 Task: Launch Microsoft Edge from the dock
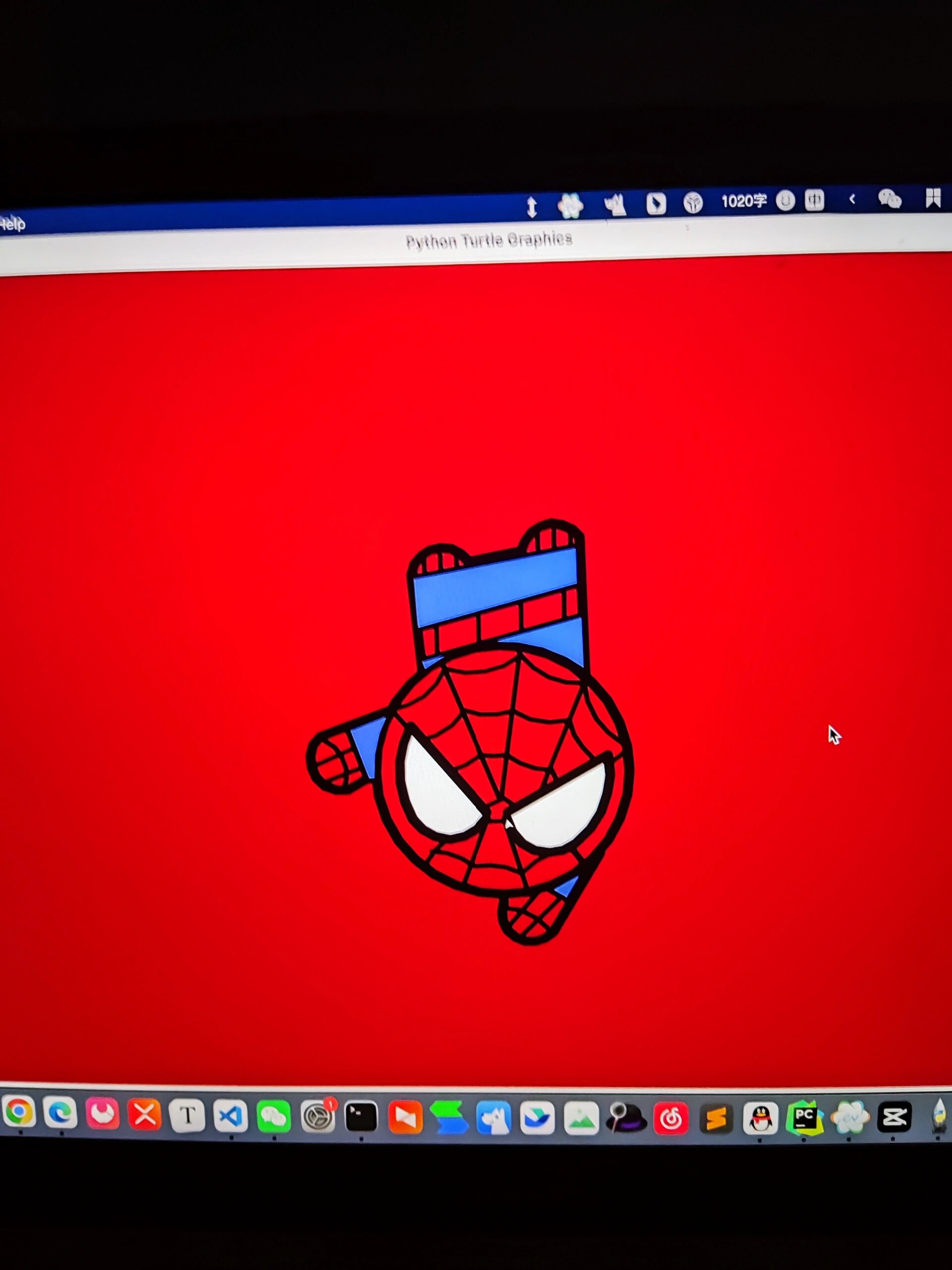[x=60, y=1113]
